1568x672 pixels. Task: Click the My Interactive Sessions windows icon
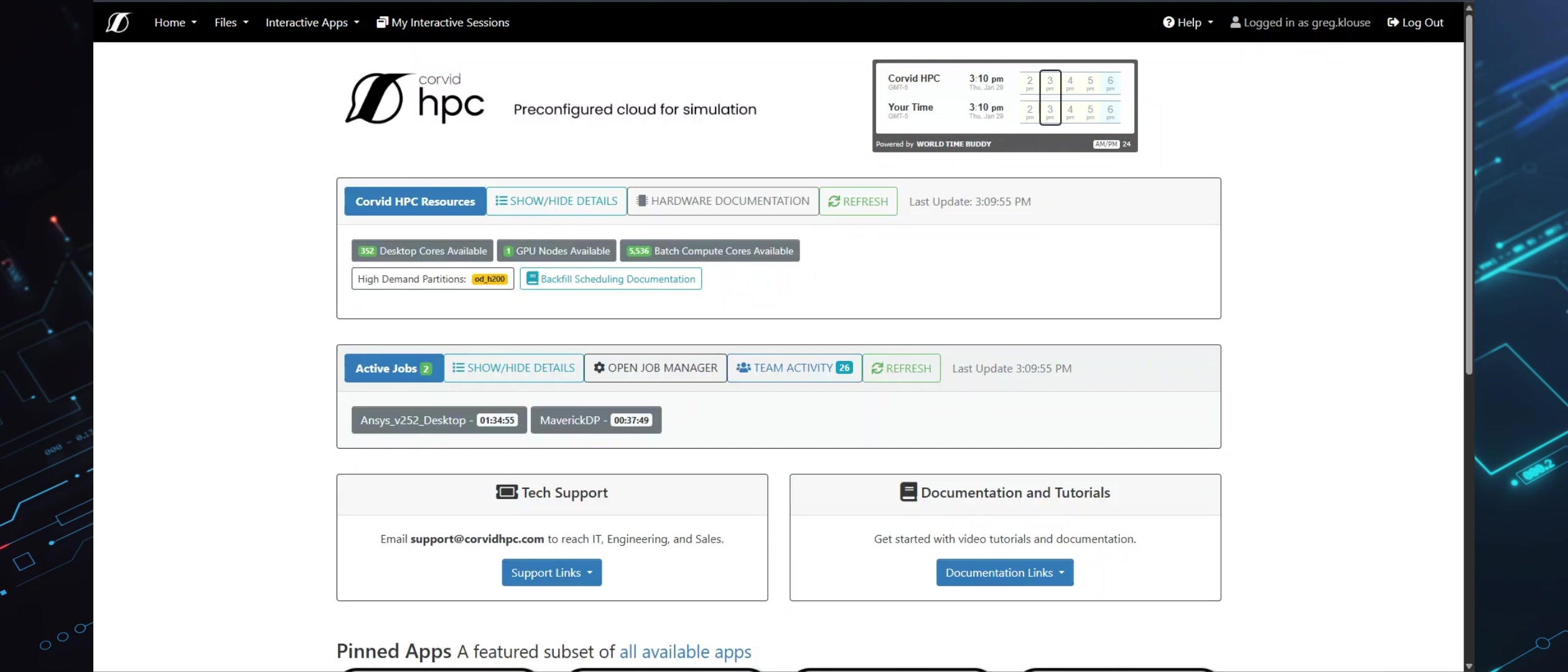click(382, 22)
